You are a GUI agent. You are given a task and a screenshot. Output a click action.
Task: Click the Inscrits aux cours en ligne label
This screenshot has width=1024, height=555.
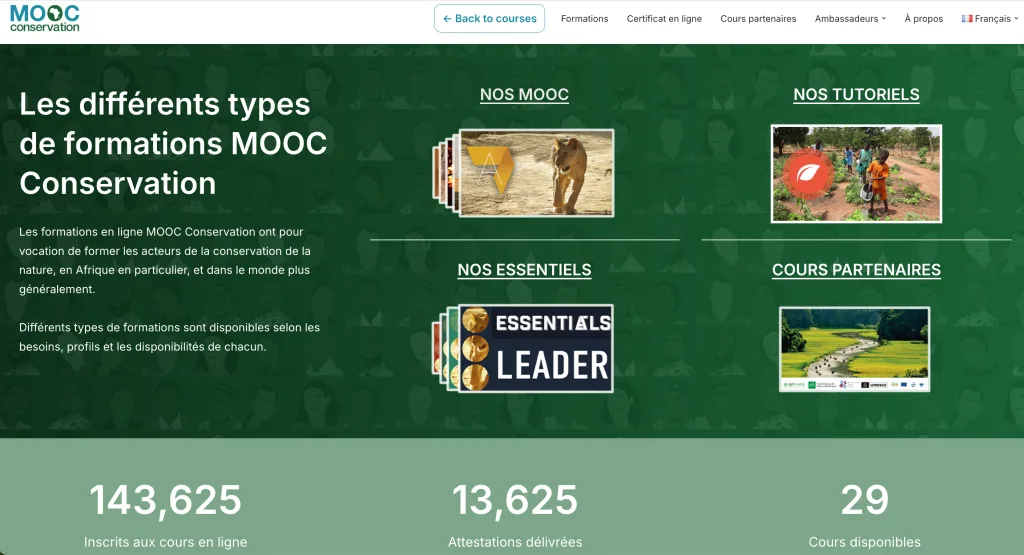(165, 542)
